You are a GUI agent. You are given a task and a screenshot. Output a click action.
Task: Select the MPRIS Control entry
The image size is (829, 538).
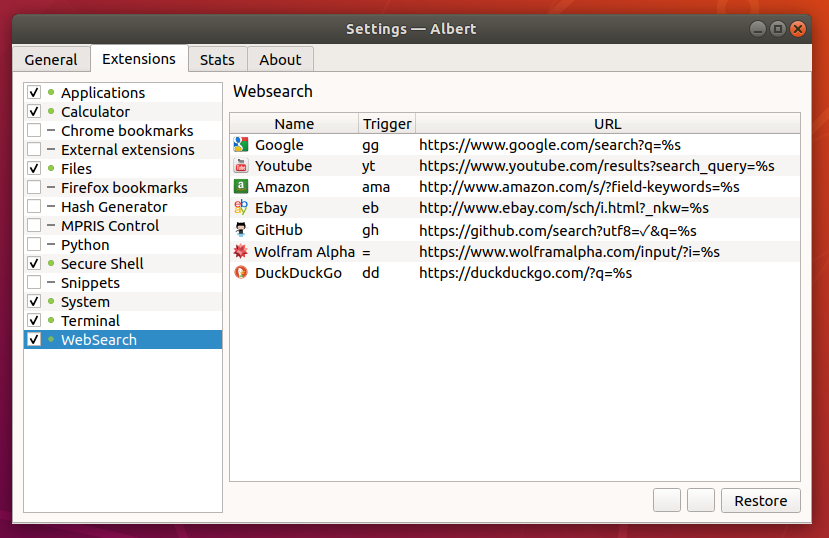click(123, 226)
